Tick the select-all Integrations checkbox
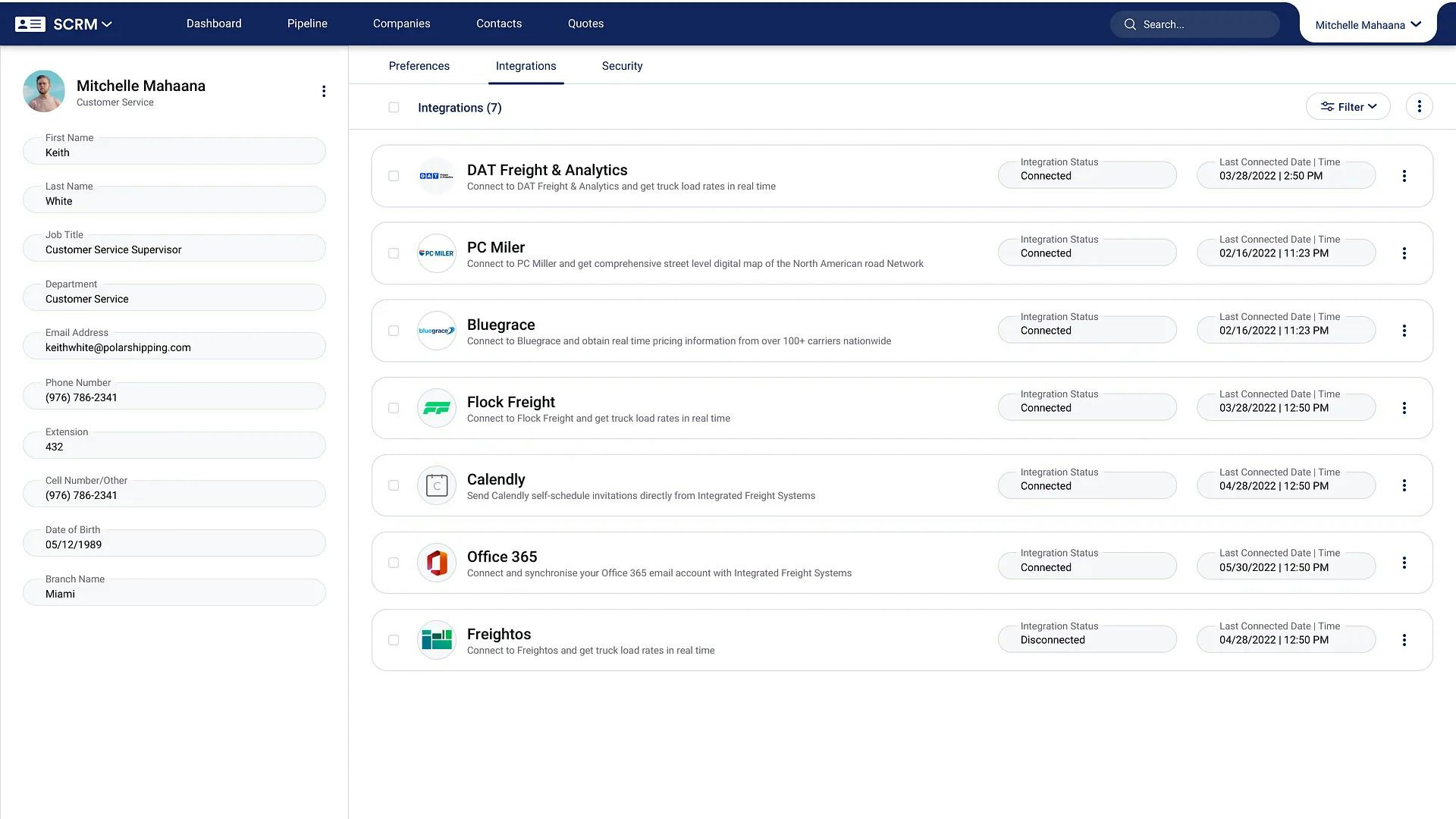The image size is (1456, 819). tap(394, 107)
